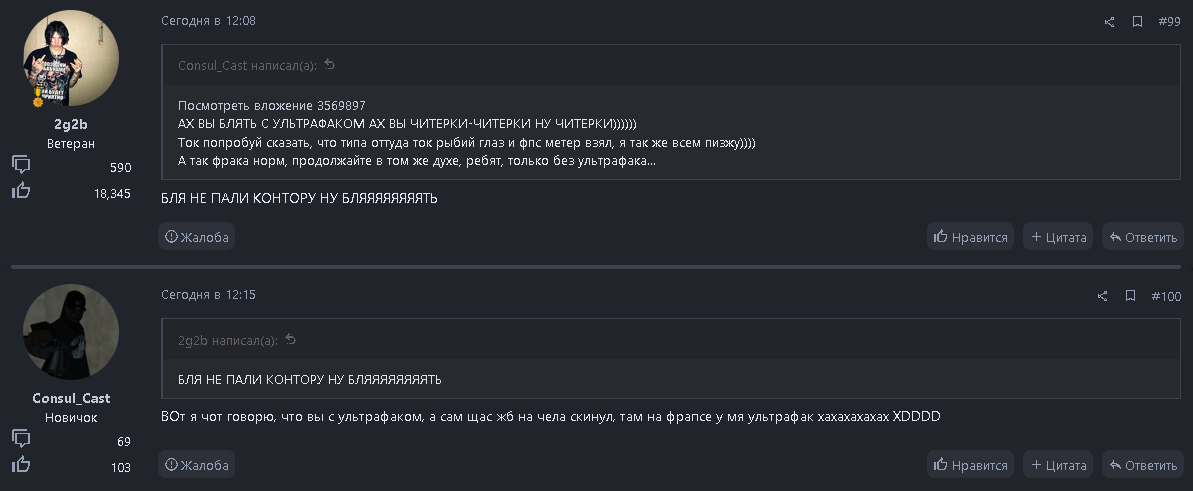The height and width of the screenshot is (491, 1193).
Task: Open post number #100 permalink
Action: (1166, 296)
